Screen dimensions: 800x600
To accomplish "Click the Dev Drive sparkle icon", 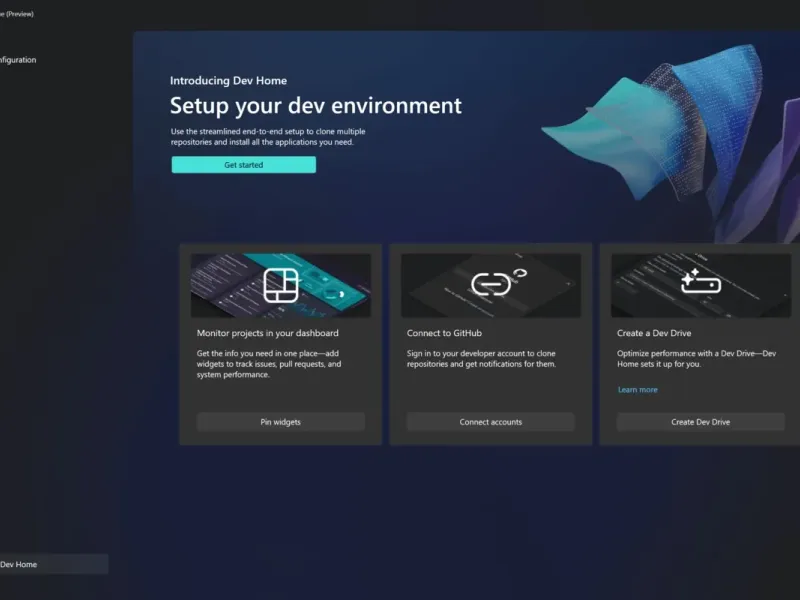I will point(701,282).
